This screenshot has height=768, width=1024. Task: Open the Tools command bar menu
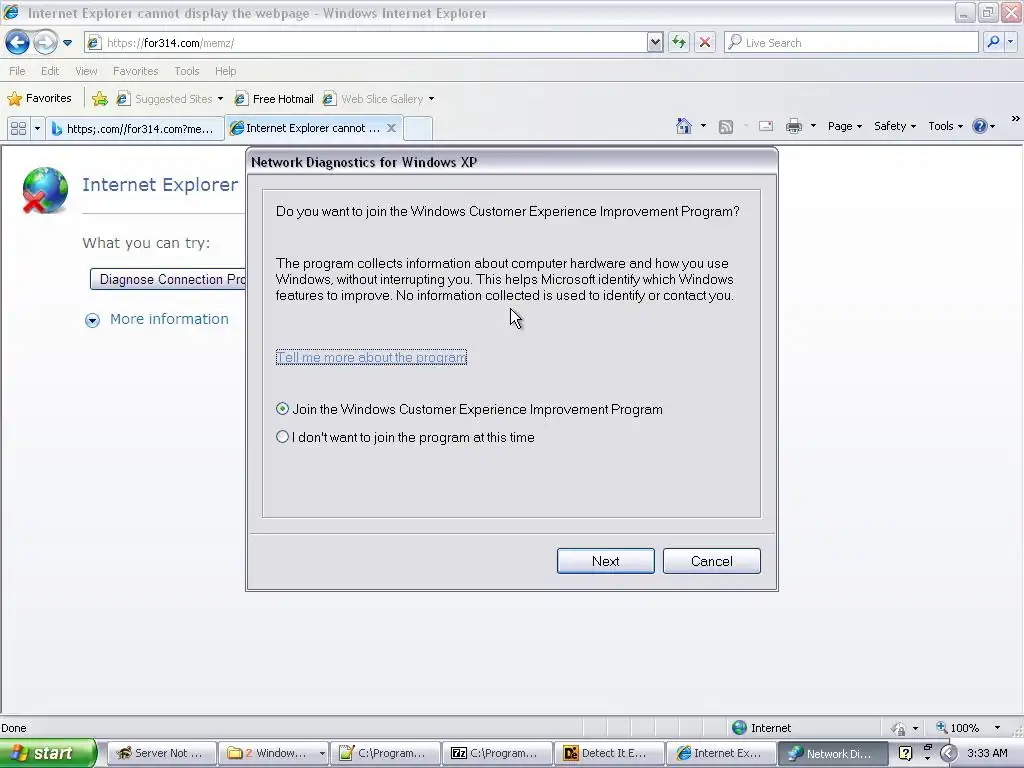pos(946,126)
